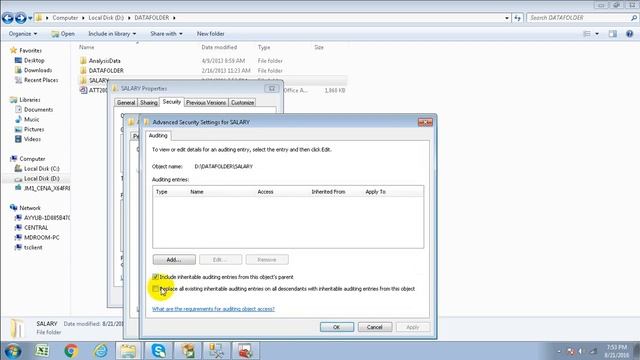
Task: Sort by Name column header
Action: tap(87, 47)
